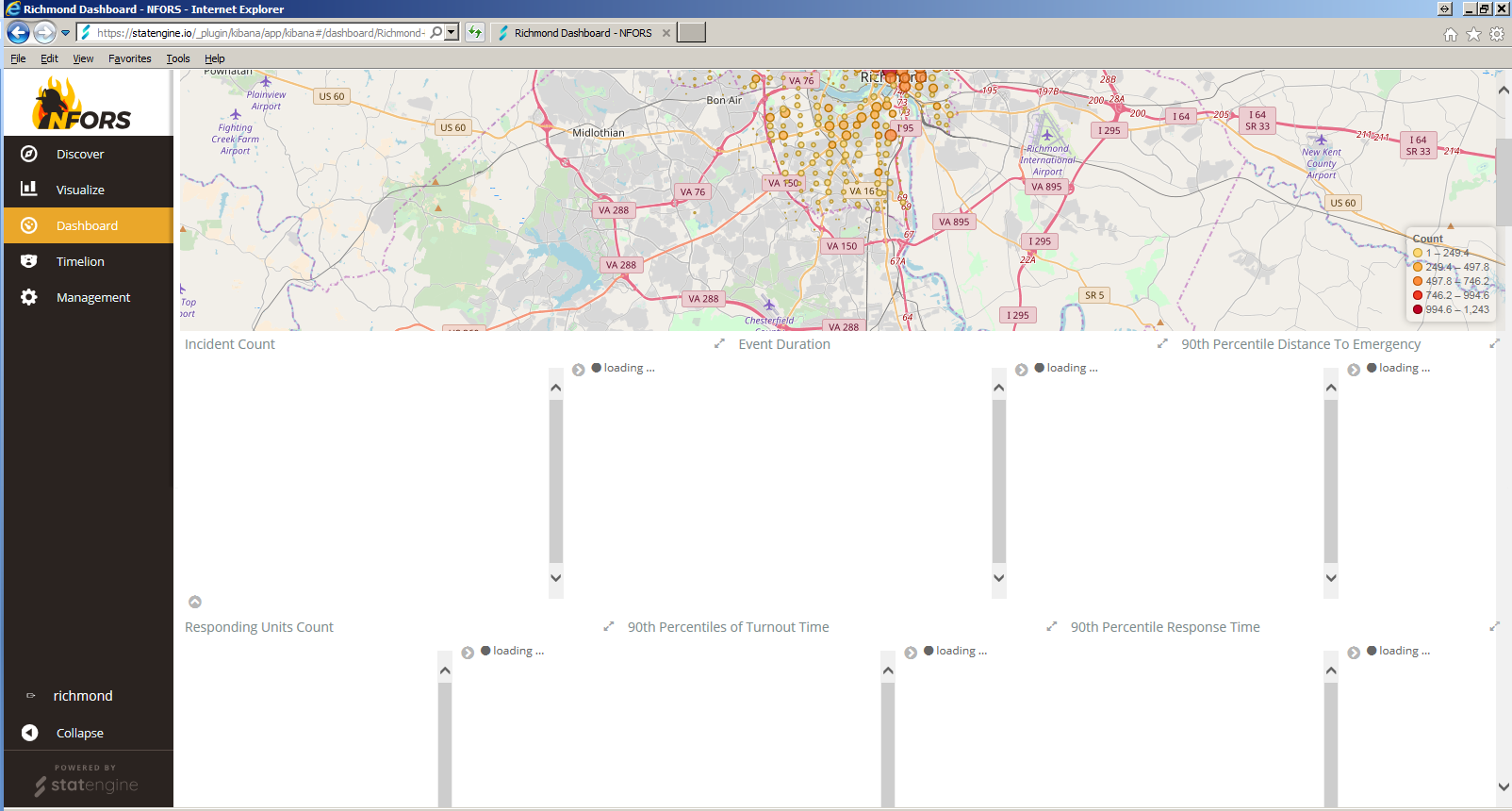
Task: Open the Management gear icon
Action: tap(29, 297)
